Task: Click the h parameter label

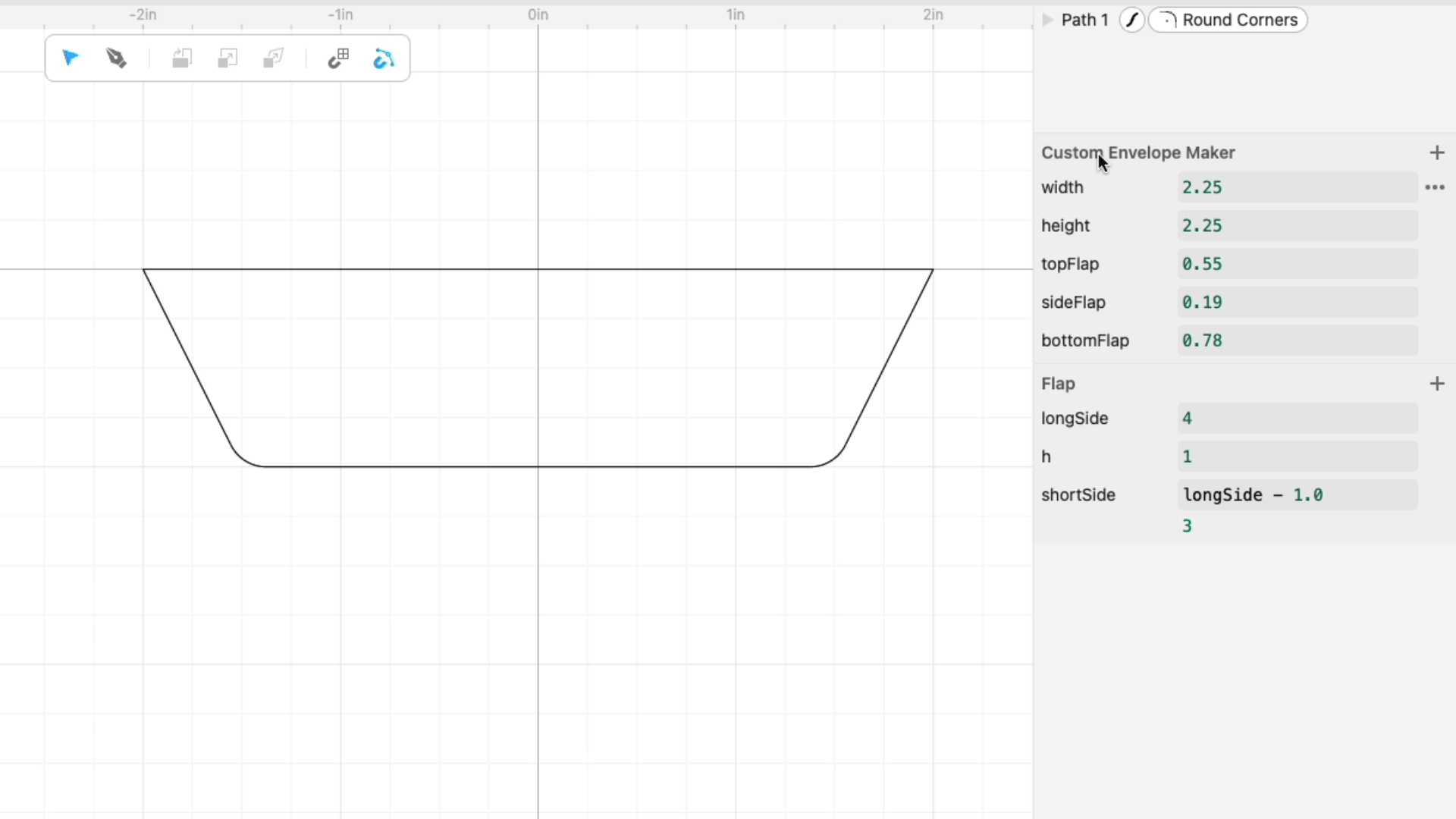Action: click(x=1046, y=457)
